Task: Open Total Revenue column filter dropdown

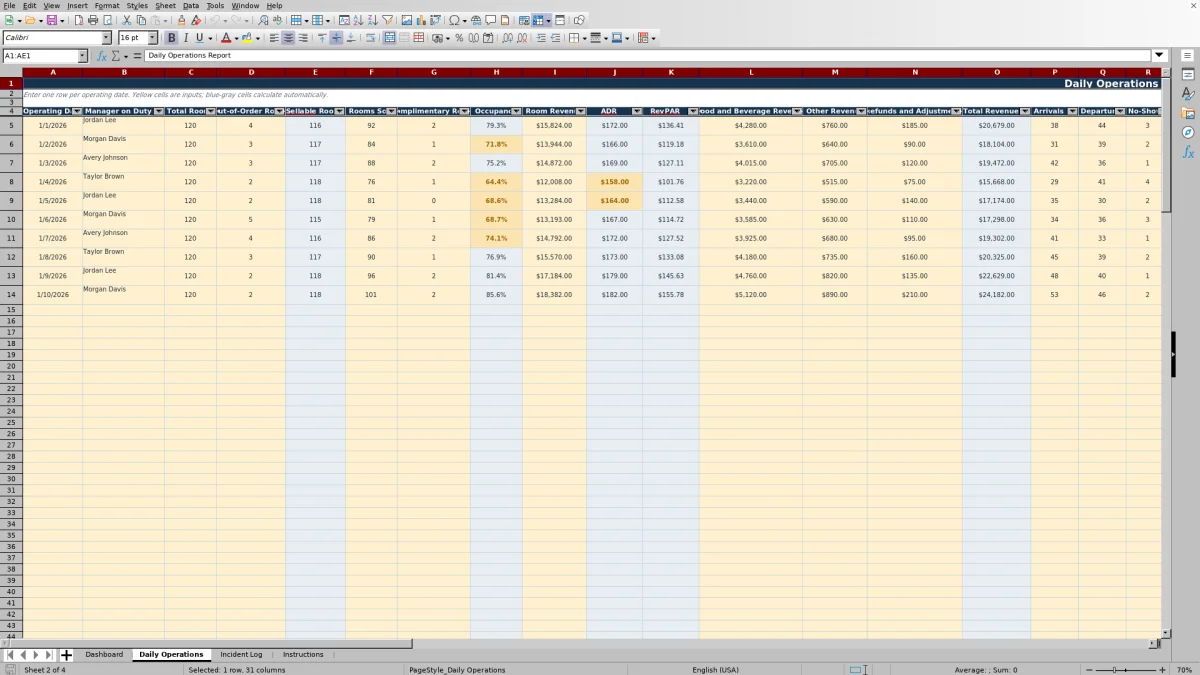Action: pos(1025,111)
